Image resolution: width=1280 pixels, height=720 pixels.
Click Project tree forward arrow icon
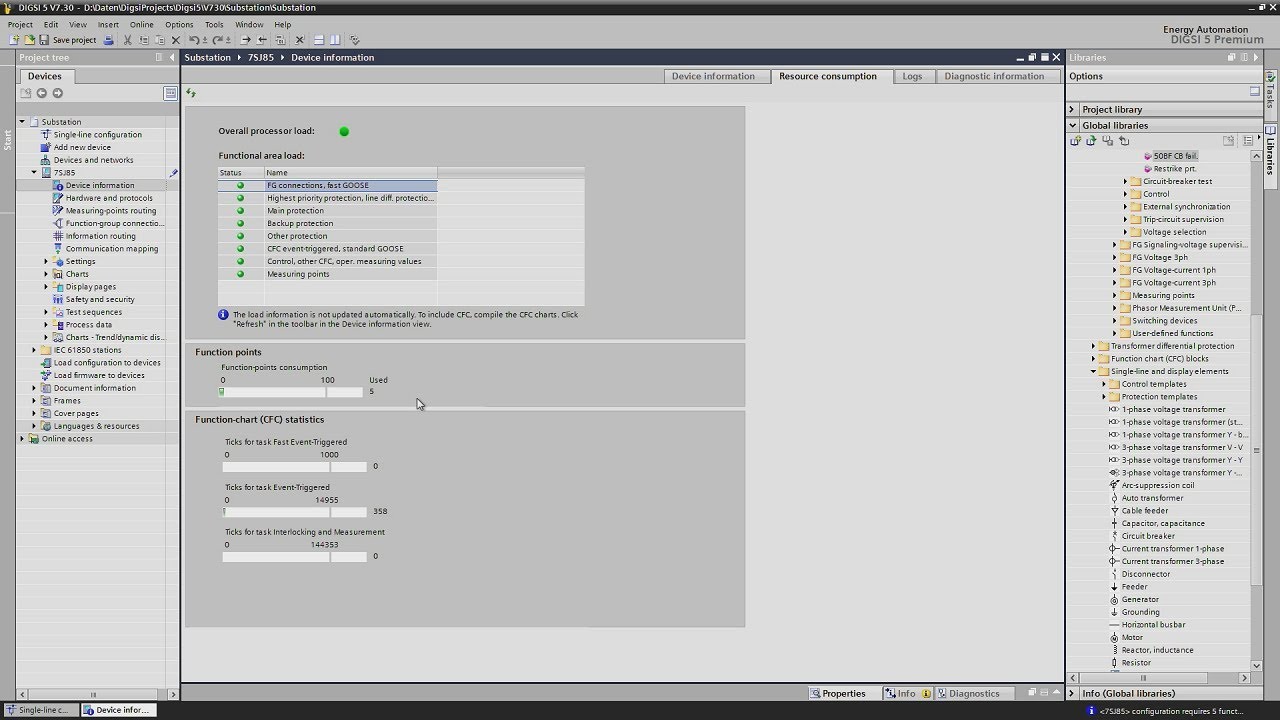click(58, 93)
